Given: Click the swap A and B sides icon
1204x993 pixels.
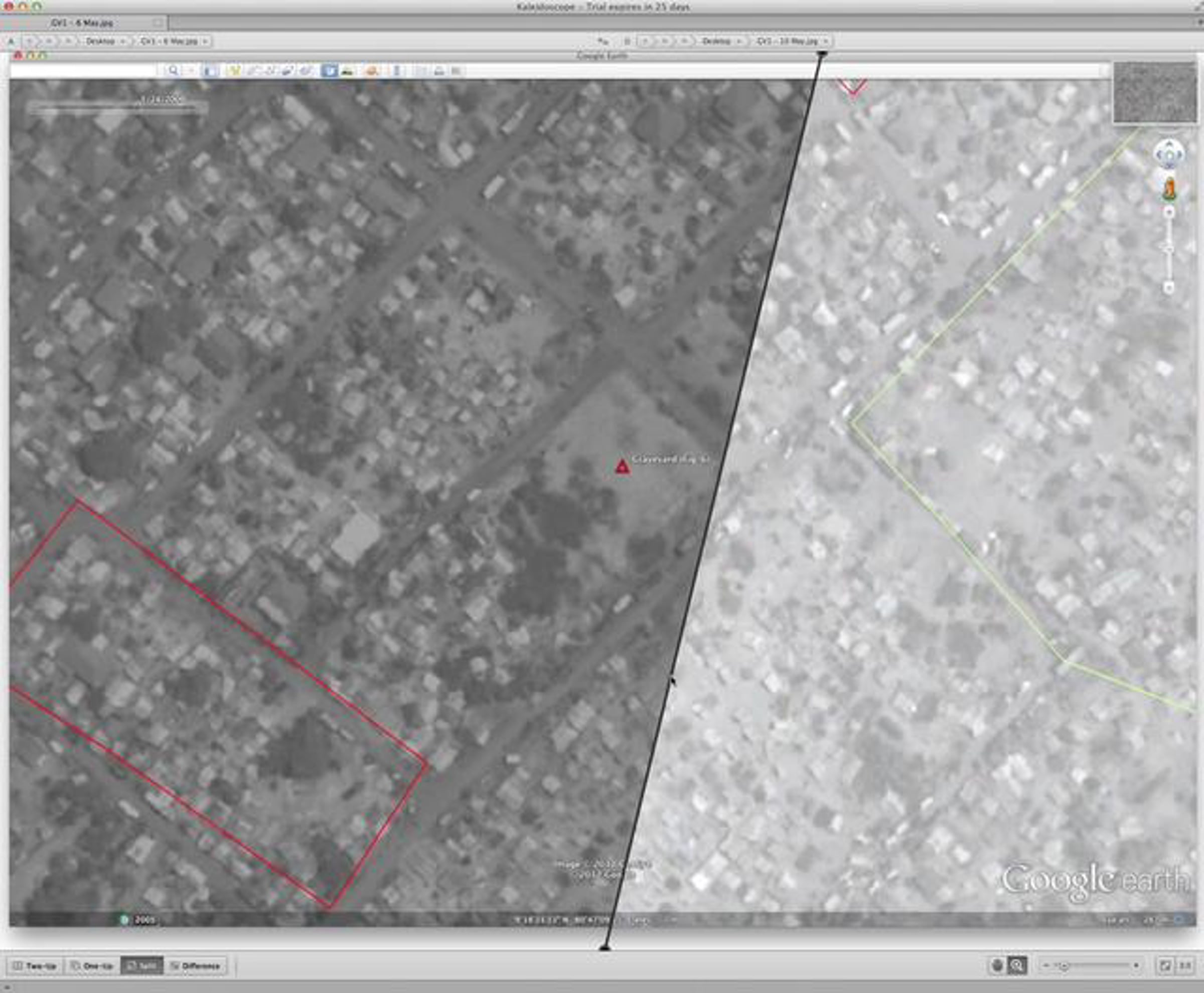Looking at the screenshot, I should pos(602,41).
